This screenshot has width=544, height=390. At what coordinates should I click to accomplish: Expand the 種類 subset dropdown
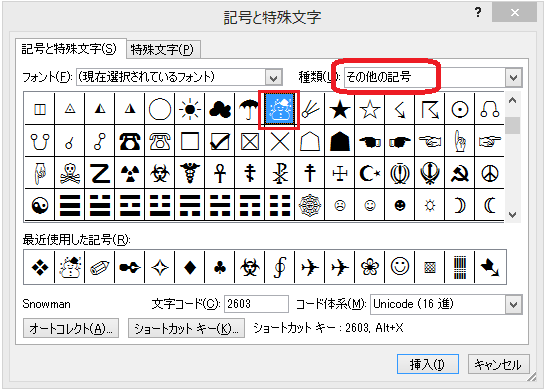tap(514, 77)
